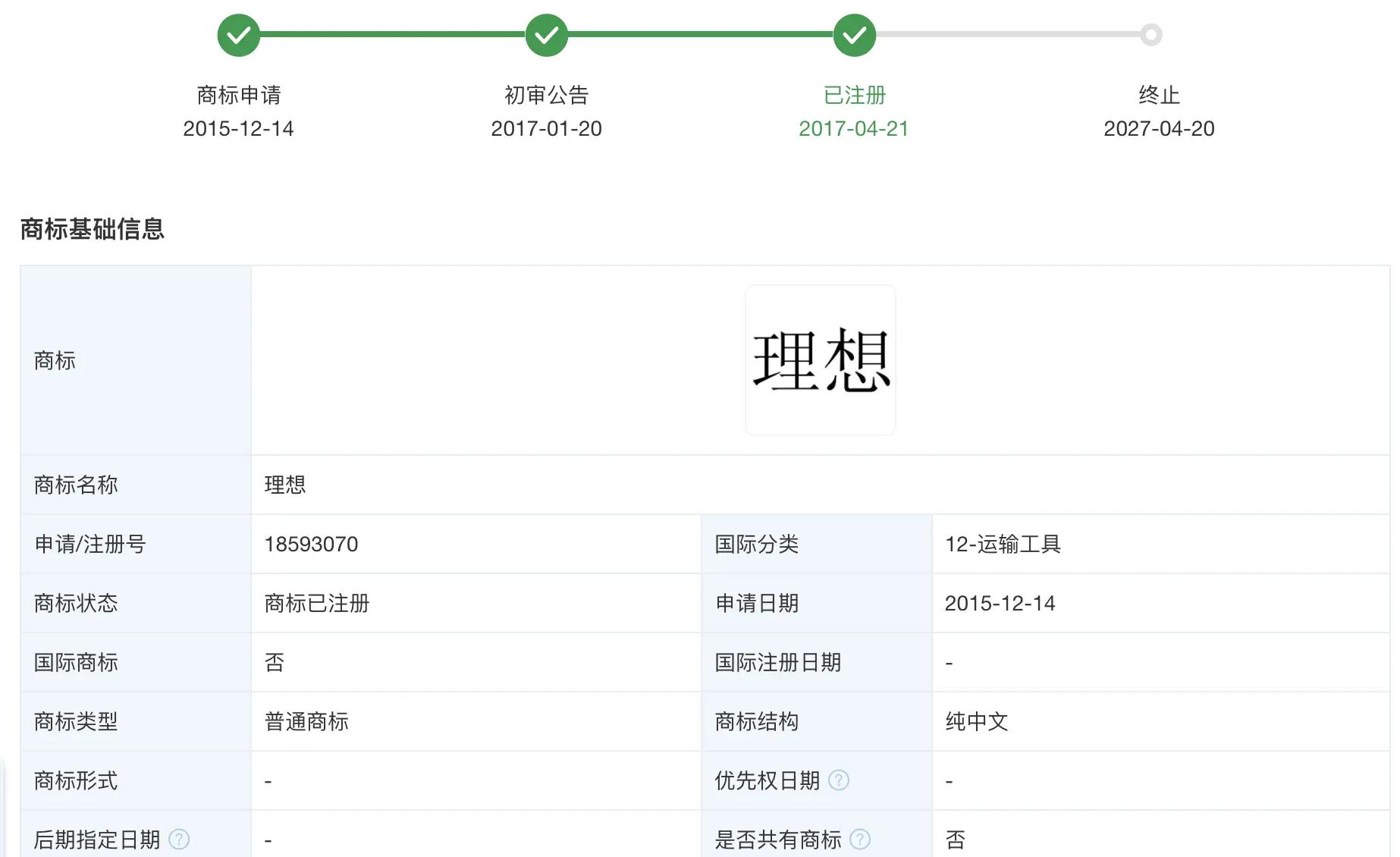The height and width of the screenshot is (857, 1400).
Task: Click the 纯中文 structure value
Action: tap(977, 722)
